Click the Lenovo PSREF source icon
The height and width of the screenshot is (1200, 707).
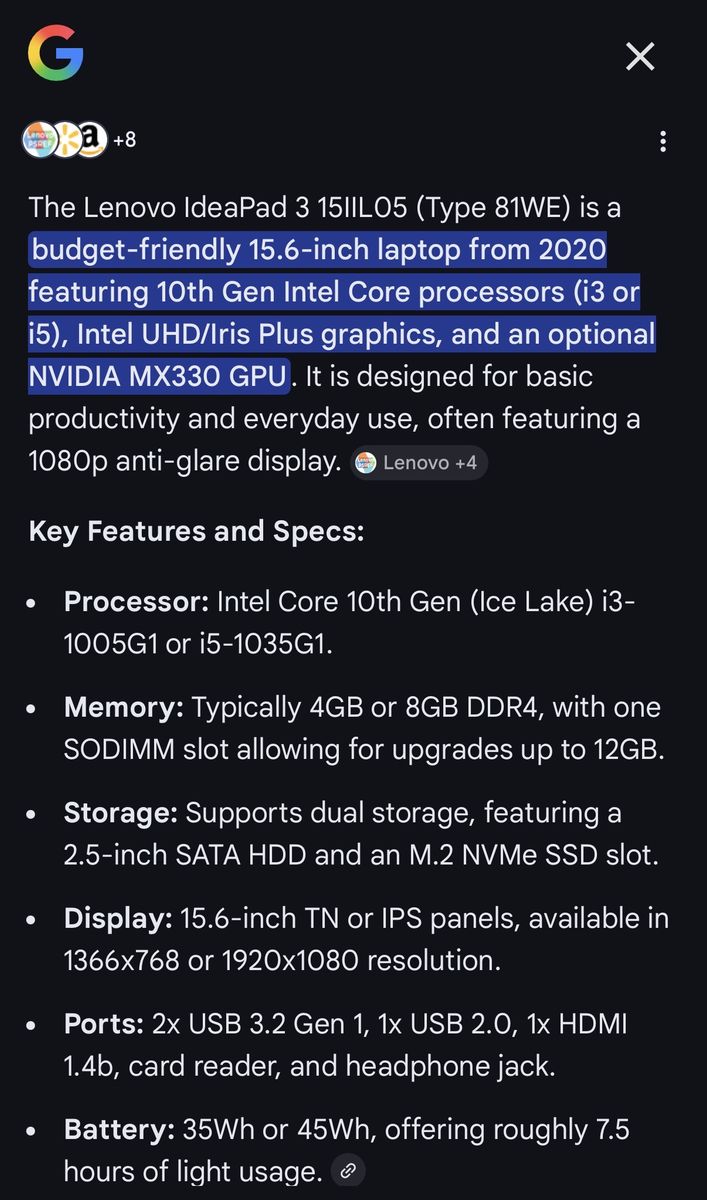[41, 140]
